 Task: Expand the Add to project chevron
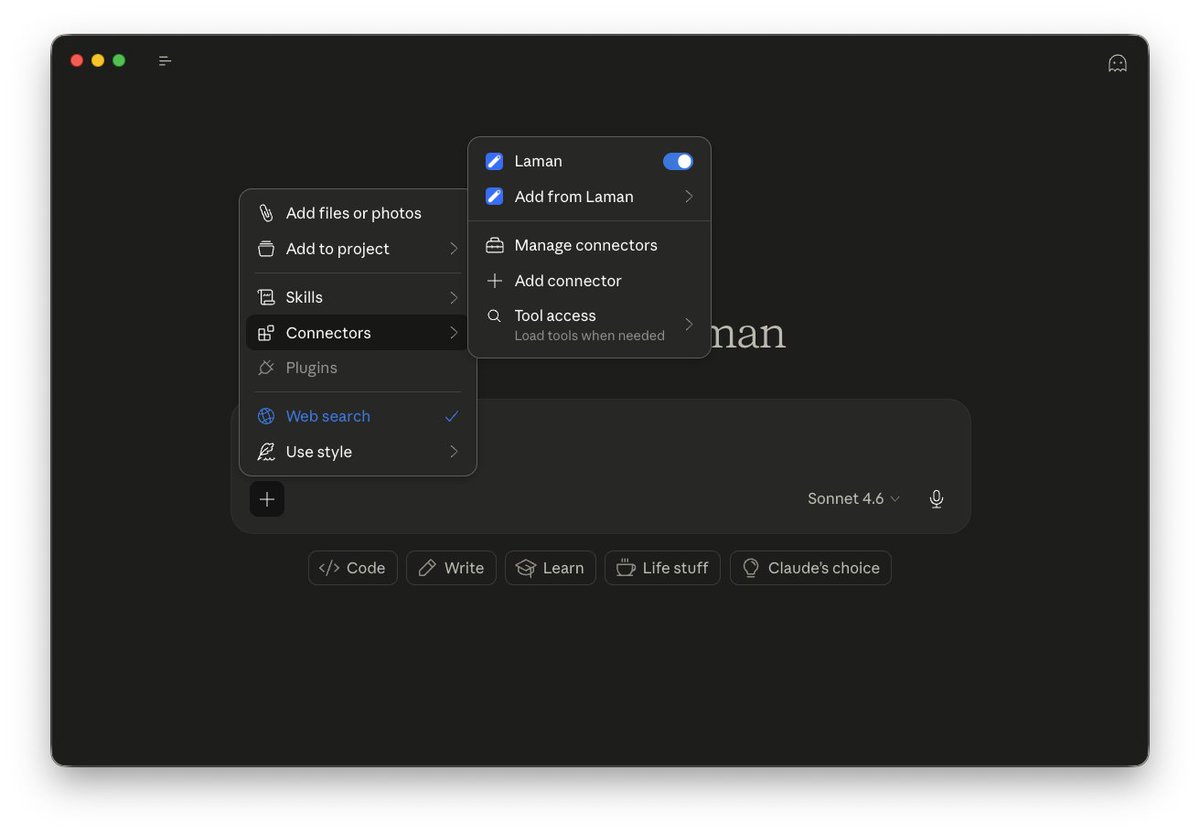(x=453, y=249)
